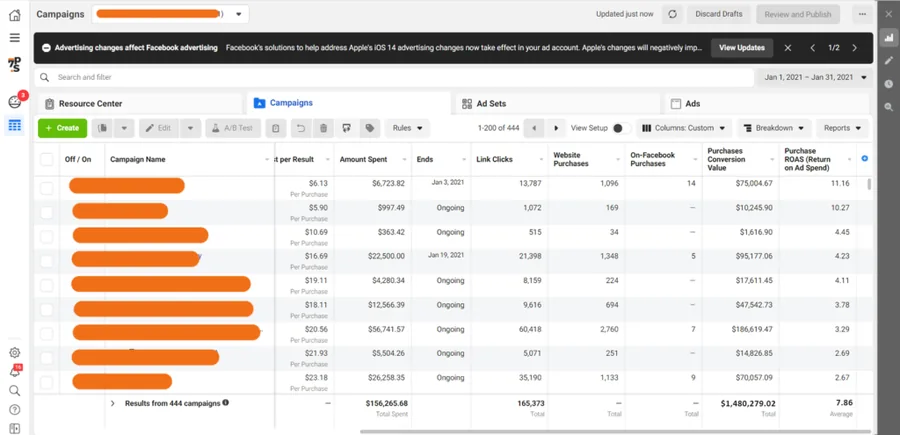Click the search magnifier in left sidebar
The width and height of the screenshot is (900, 435).
(14, 391)
